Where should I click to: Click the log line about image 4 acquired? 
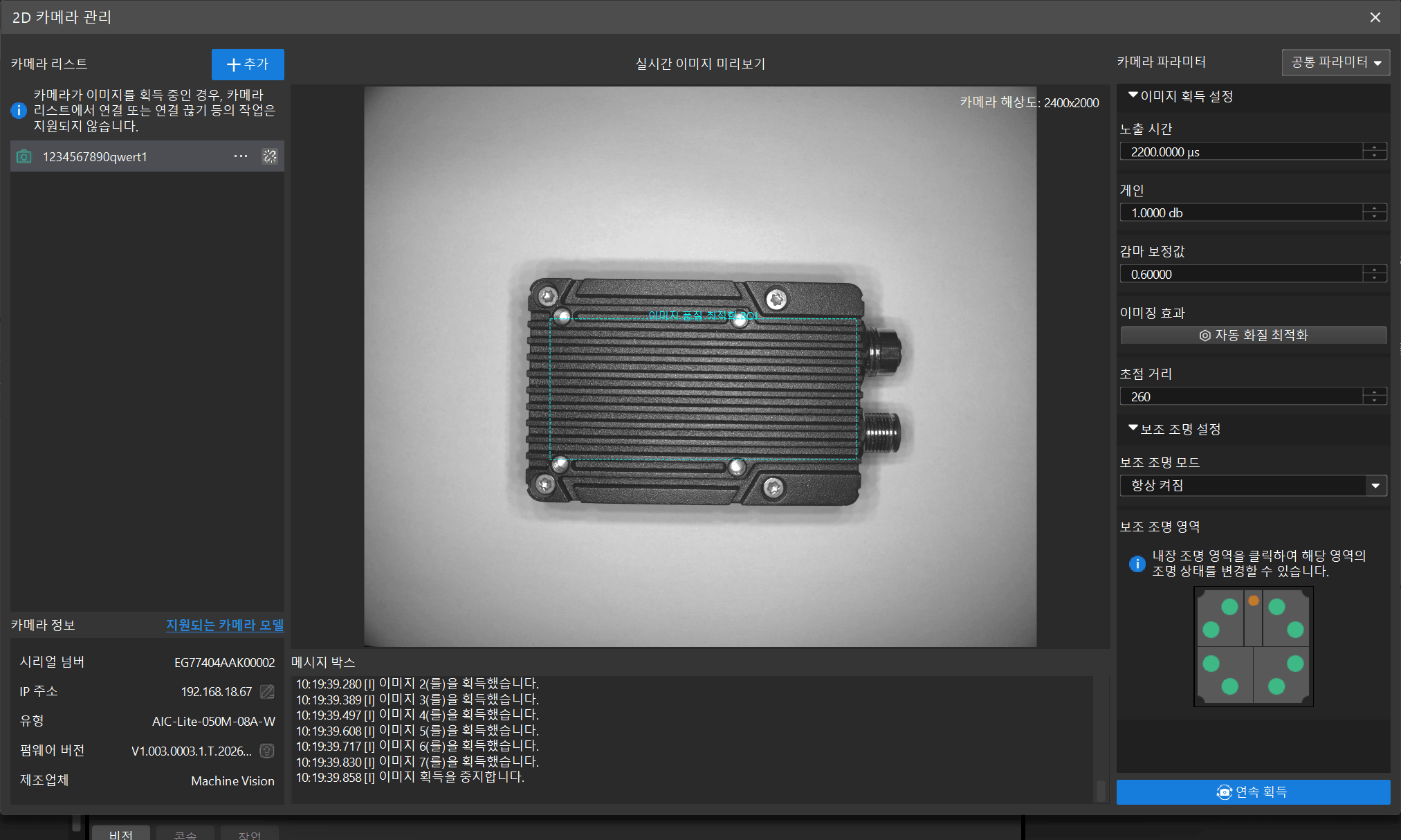[417, 715]
